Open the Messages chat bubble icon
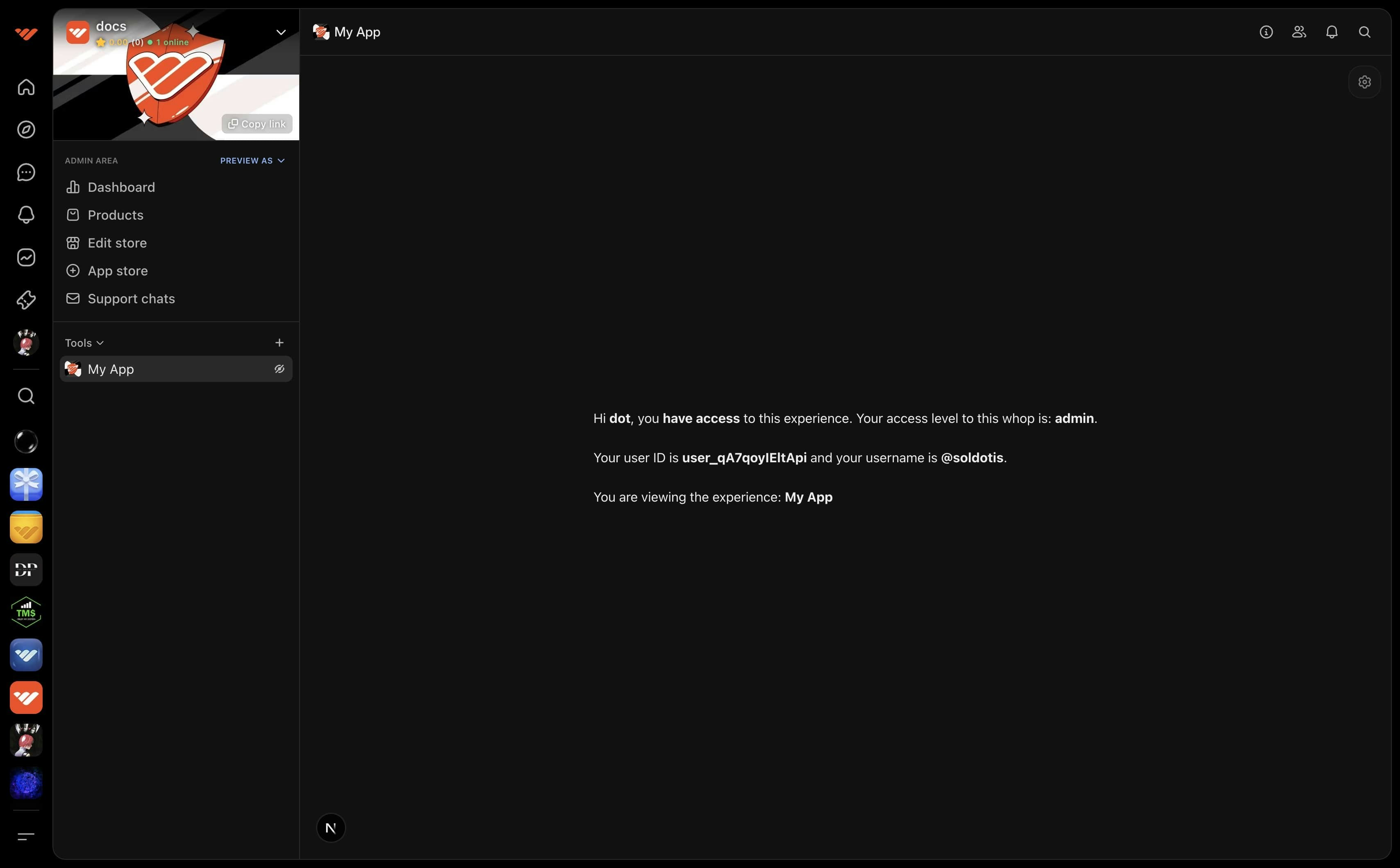This screenshot has width=1400, height=868. (x=26, y=172)
